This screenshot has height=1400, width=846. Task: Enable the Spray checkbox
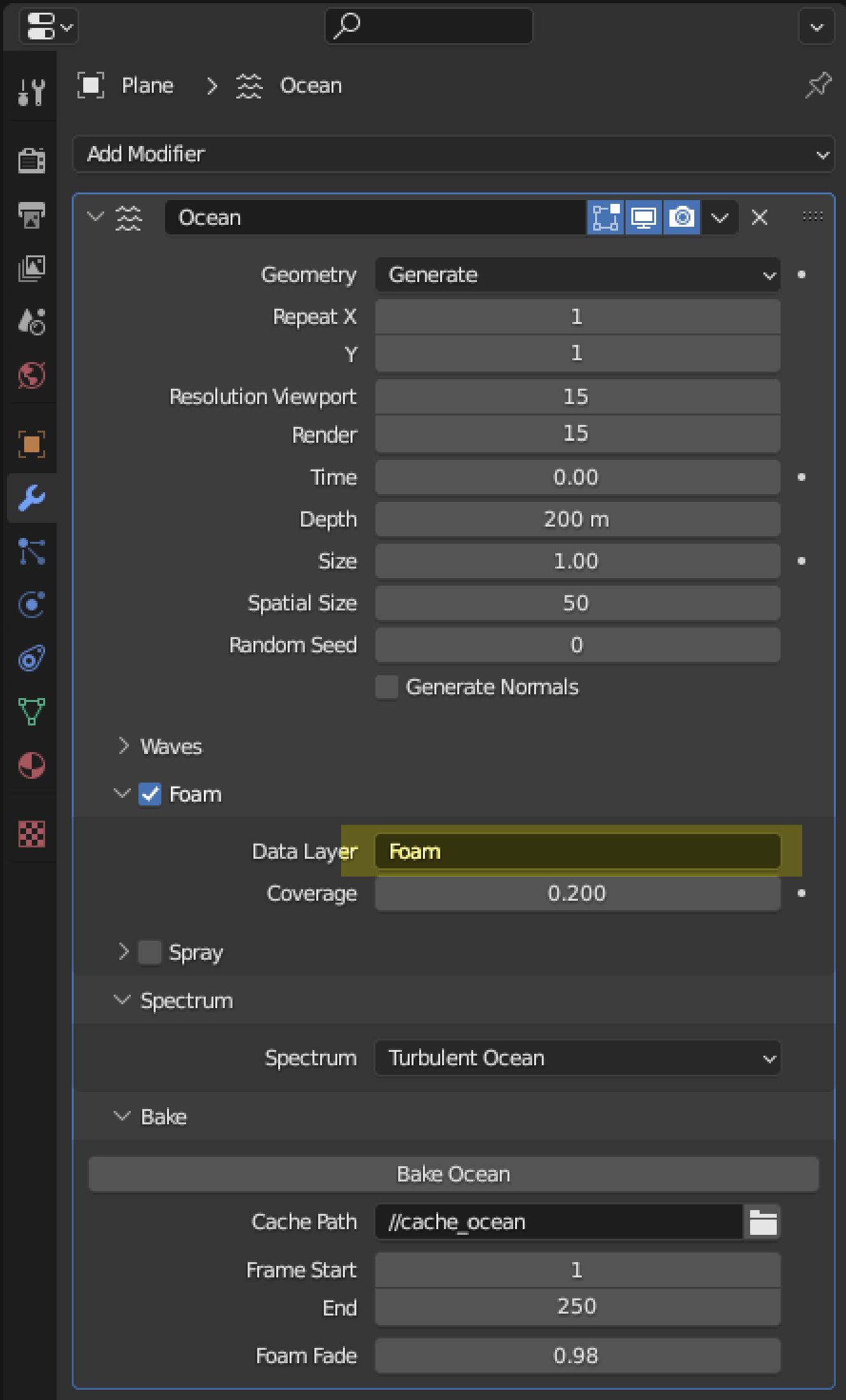(150, 952)
